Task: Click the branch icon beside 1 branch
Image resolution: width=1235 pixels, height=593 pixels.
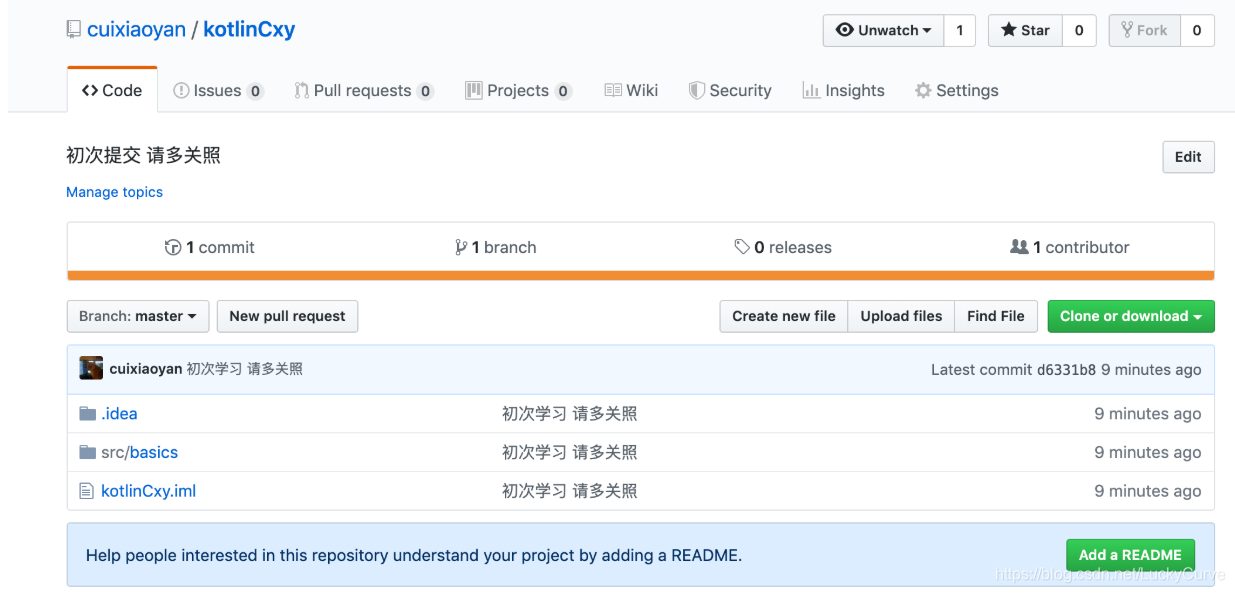Action: tap(461, 247)
